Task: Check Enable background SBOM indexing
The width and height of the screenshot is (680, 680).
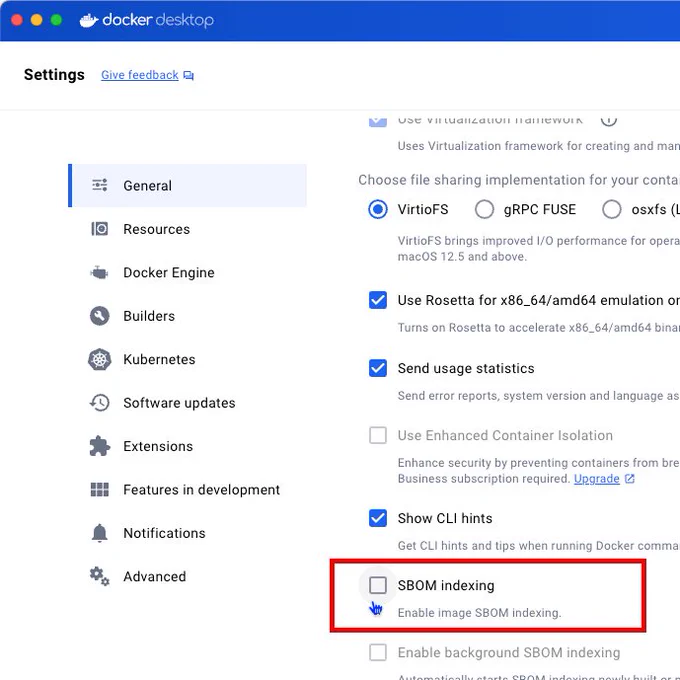Action: pyautogui.click(x=378, y=652)
